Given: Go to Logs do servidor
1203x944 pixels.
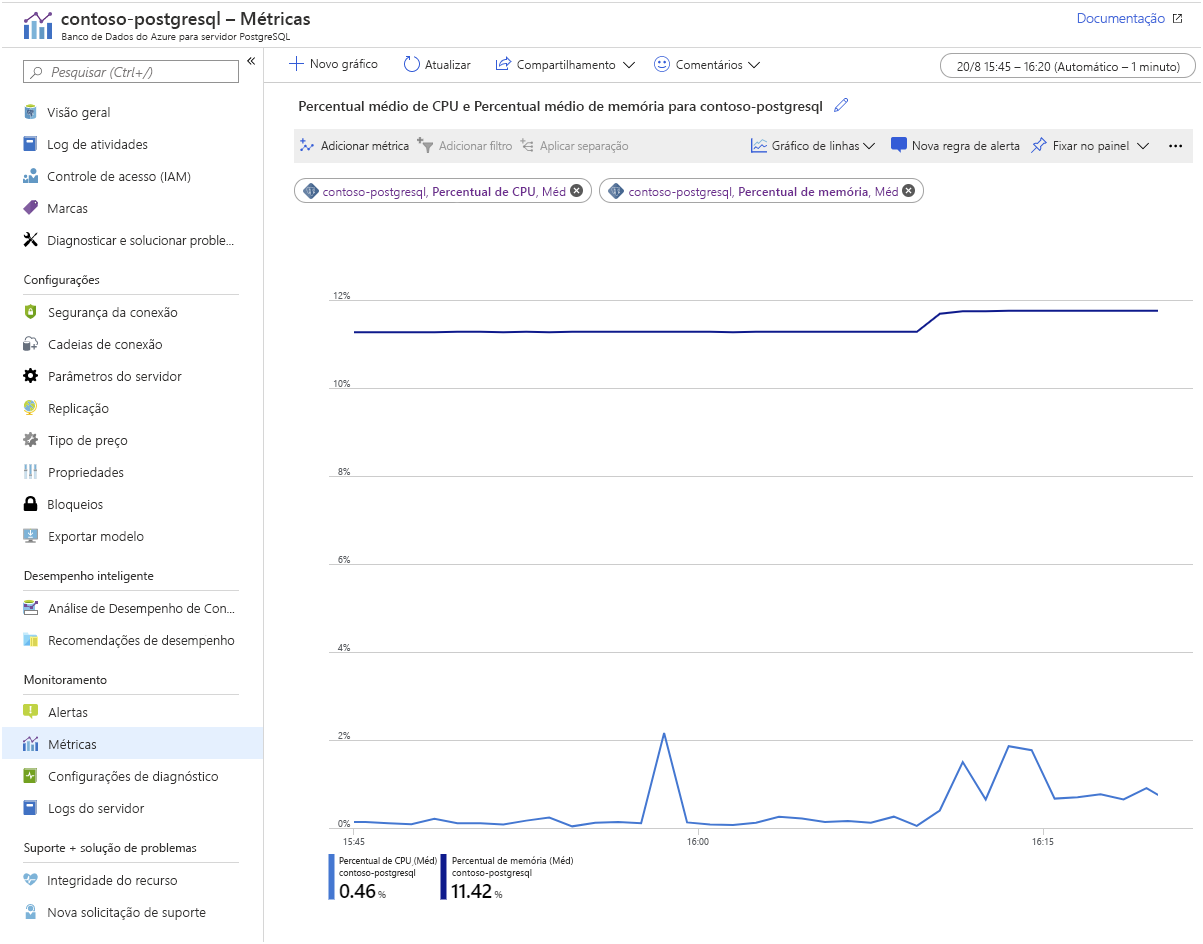Looking at the screenshot, I should [x=96, y=808].
